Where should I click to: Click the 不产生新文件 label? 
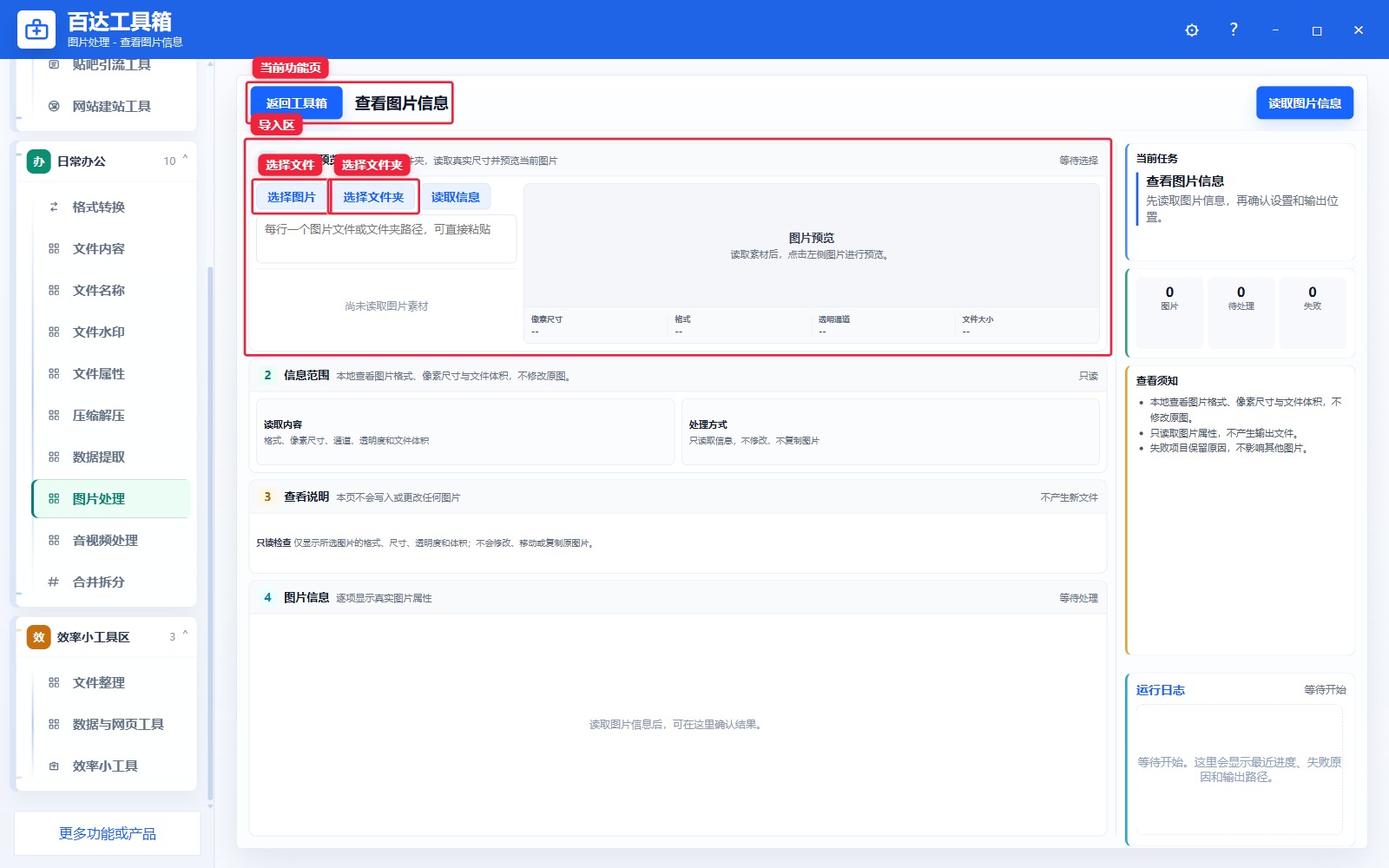[x=1070, y=497]
